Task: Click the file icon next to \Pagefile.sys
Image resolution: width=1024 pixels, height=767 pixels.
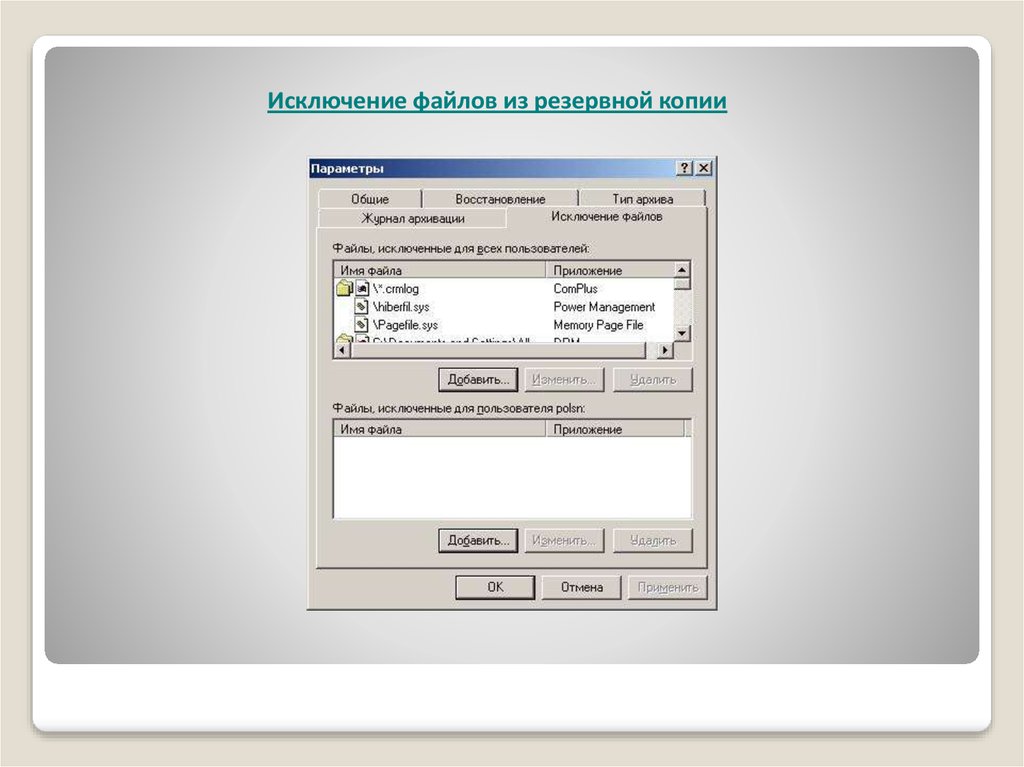Action: 362,325
